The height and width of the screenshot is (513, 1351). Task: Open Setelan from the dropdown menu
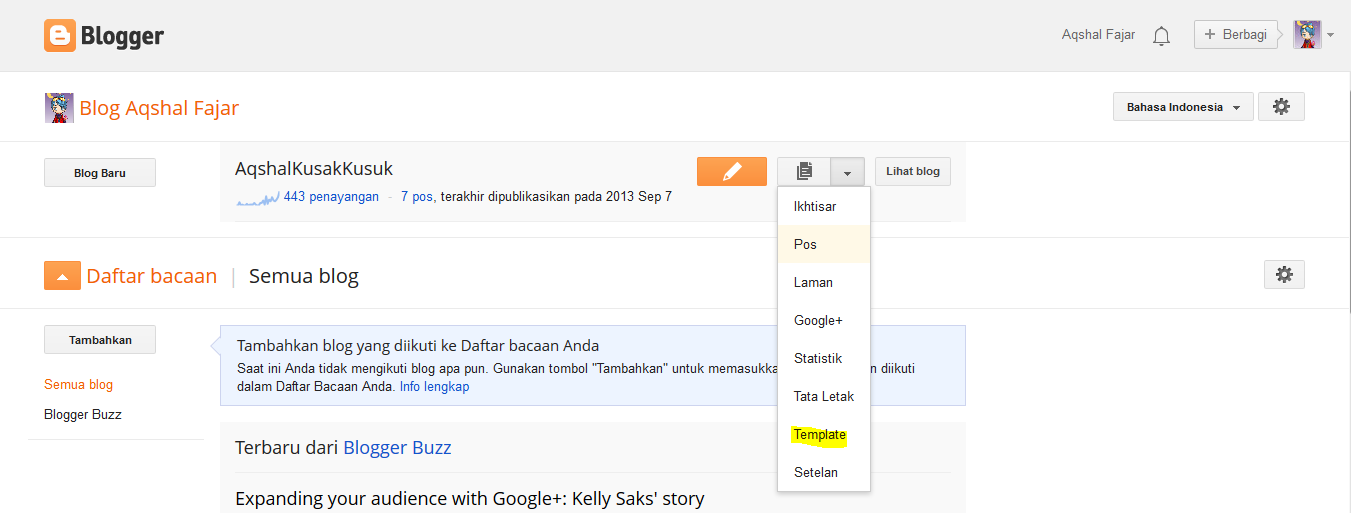pos(824,472)
